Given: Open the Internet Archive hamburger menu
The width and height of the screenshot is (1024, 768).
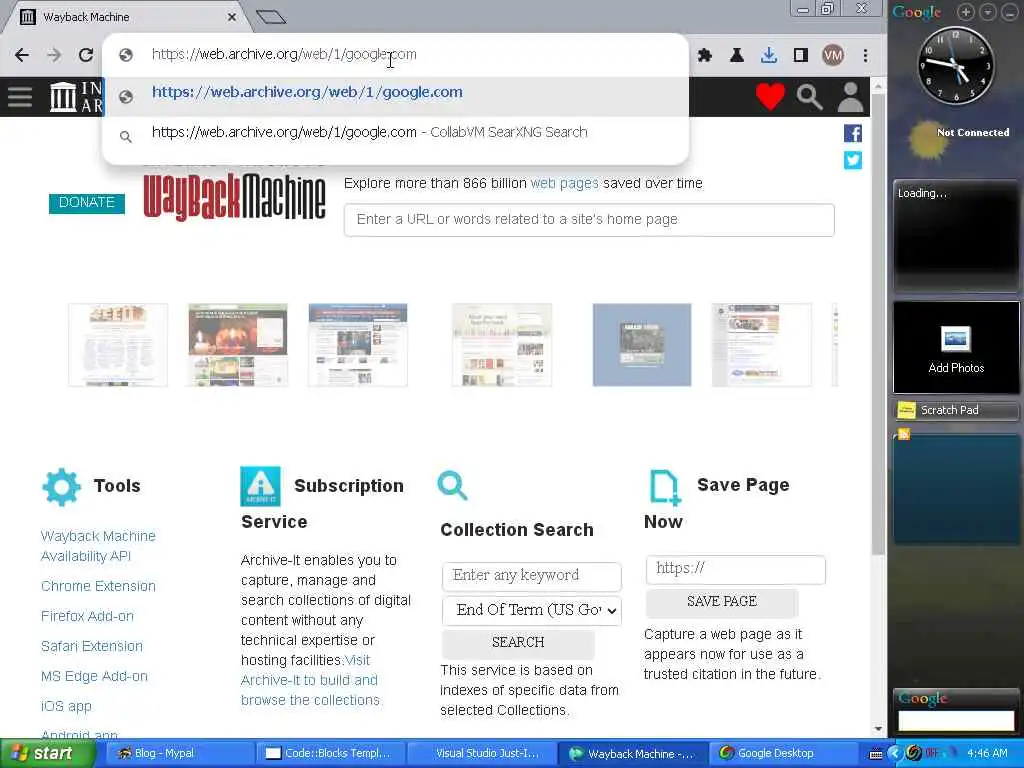Looking at the screenshot, I should click(20, 97).
